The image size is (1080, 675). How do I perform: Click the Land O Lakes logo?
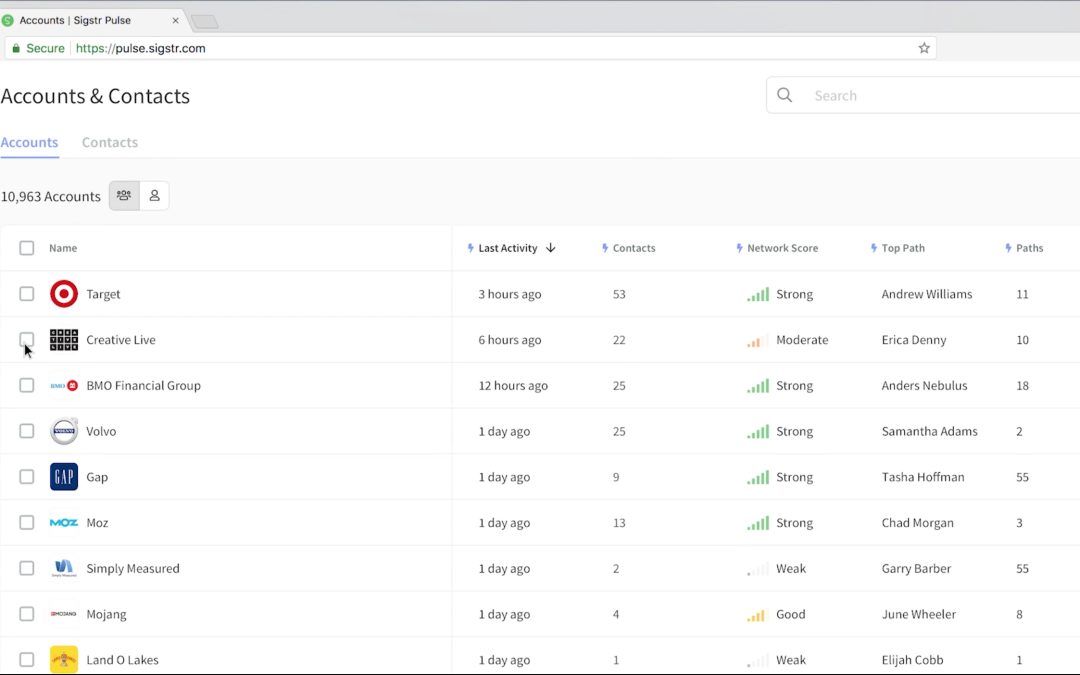click(x=64, y=660)
